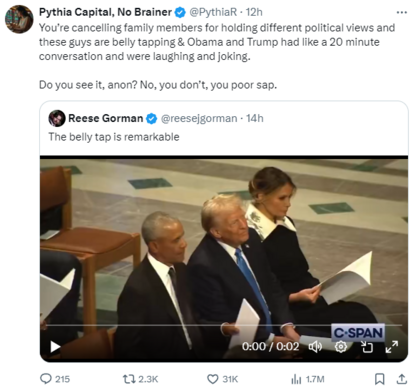Expand video to fullscreen
This screenshot has width=413, height=388.
pyautogui.click(x=392, y=347)
